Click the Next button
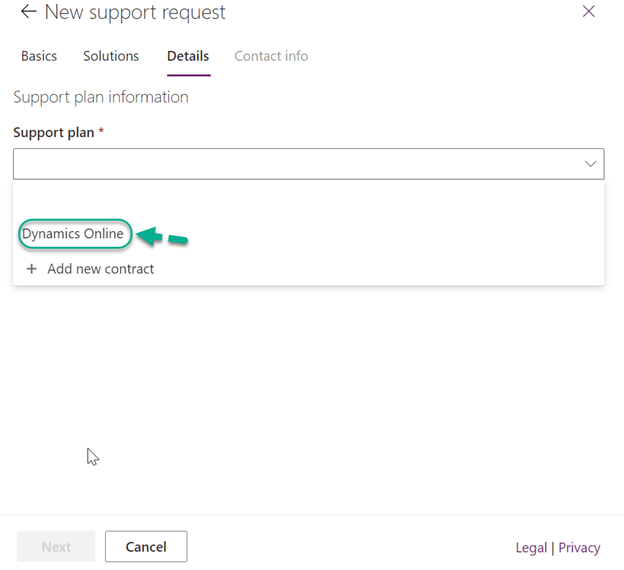 [56, 547]
